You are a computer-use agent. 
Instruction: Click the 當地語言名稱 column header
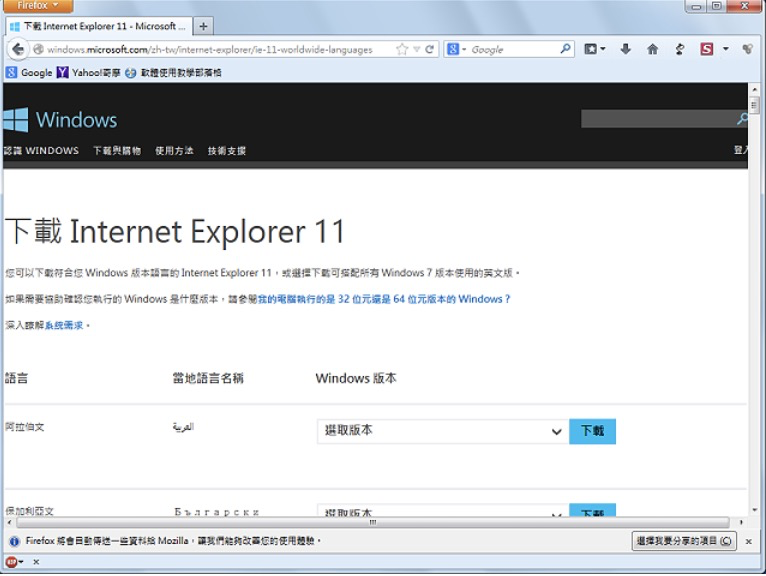pos(208,378)
